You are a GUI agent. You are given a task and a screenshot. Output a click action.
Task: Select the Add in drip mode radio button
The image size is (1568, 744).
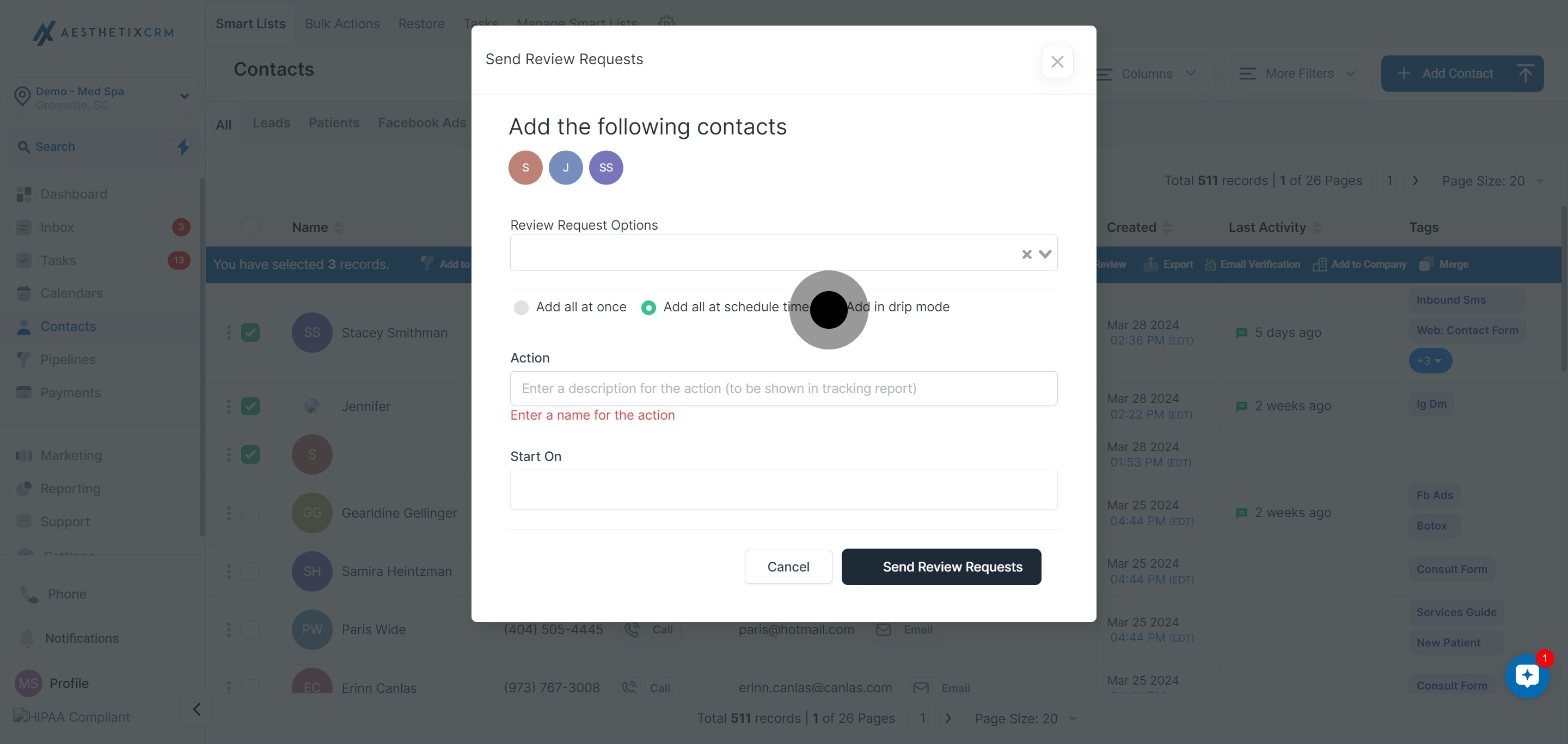[x=829, y=308]
